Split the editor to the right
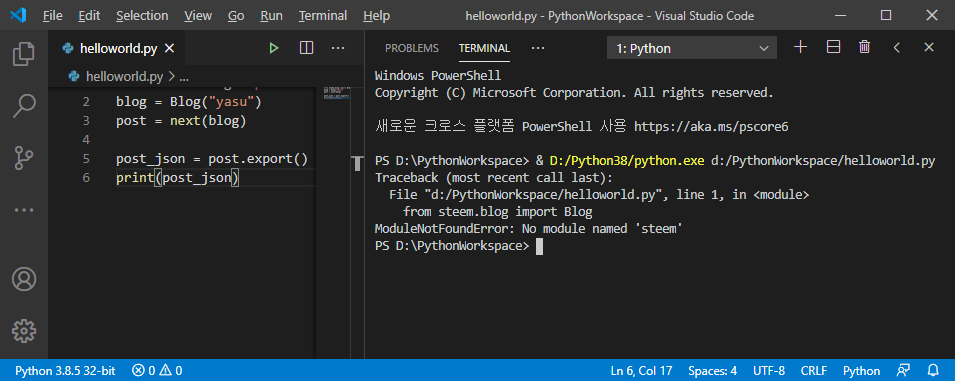955x381 pixels. coord(306,48)
